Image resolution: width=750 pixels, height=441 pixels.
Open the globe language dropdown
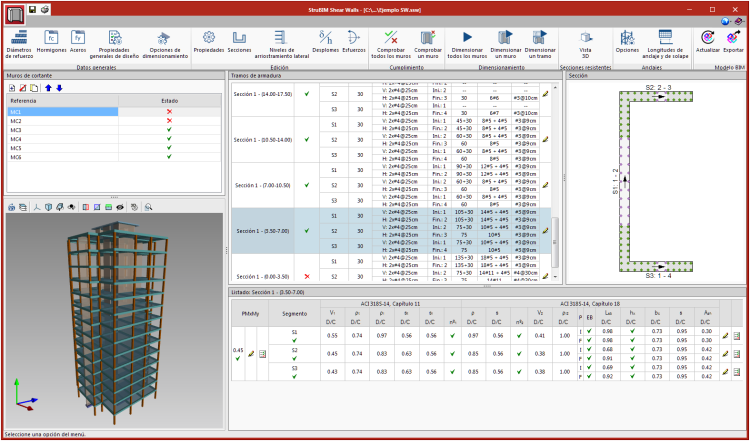pyautogui.click(x=726, y=20)
